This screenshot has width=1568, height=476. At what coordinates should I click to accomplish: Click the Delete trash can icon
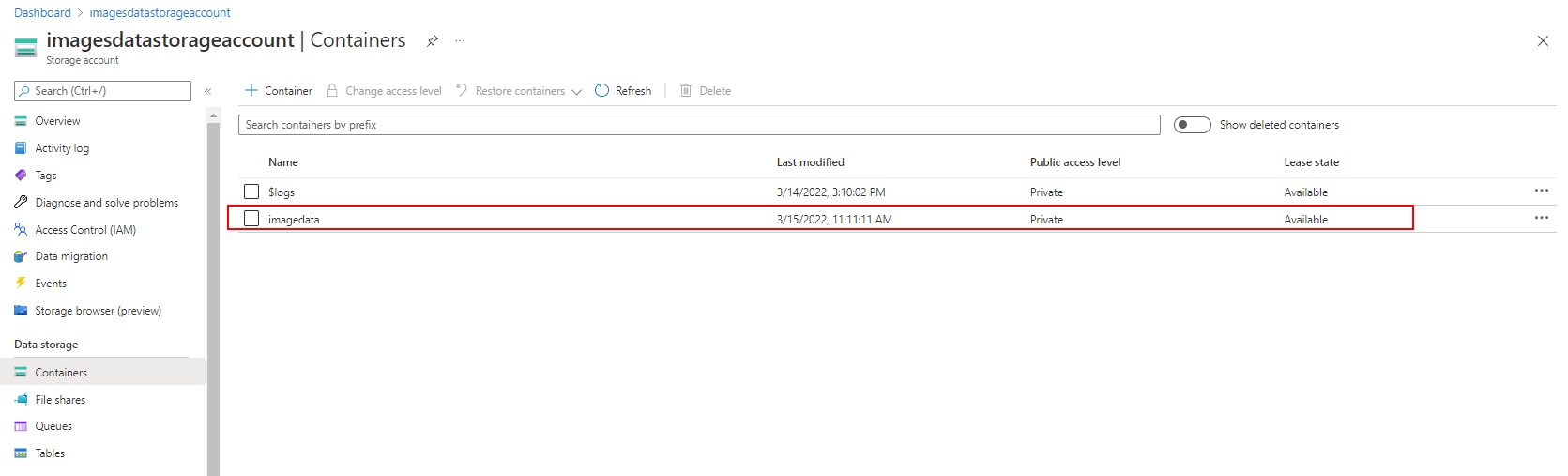pyautogui.click(x=686, y=90)
